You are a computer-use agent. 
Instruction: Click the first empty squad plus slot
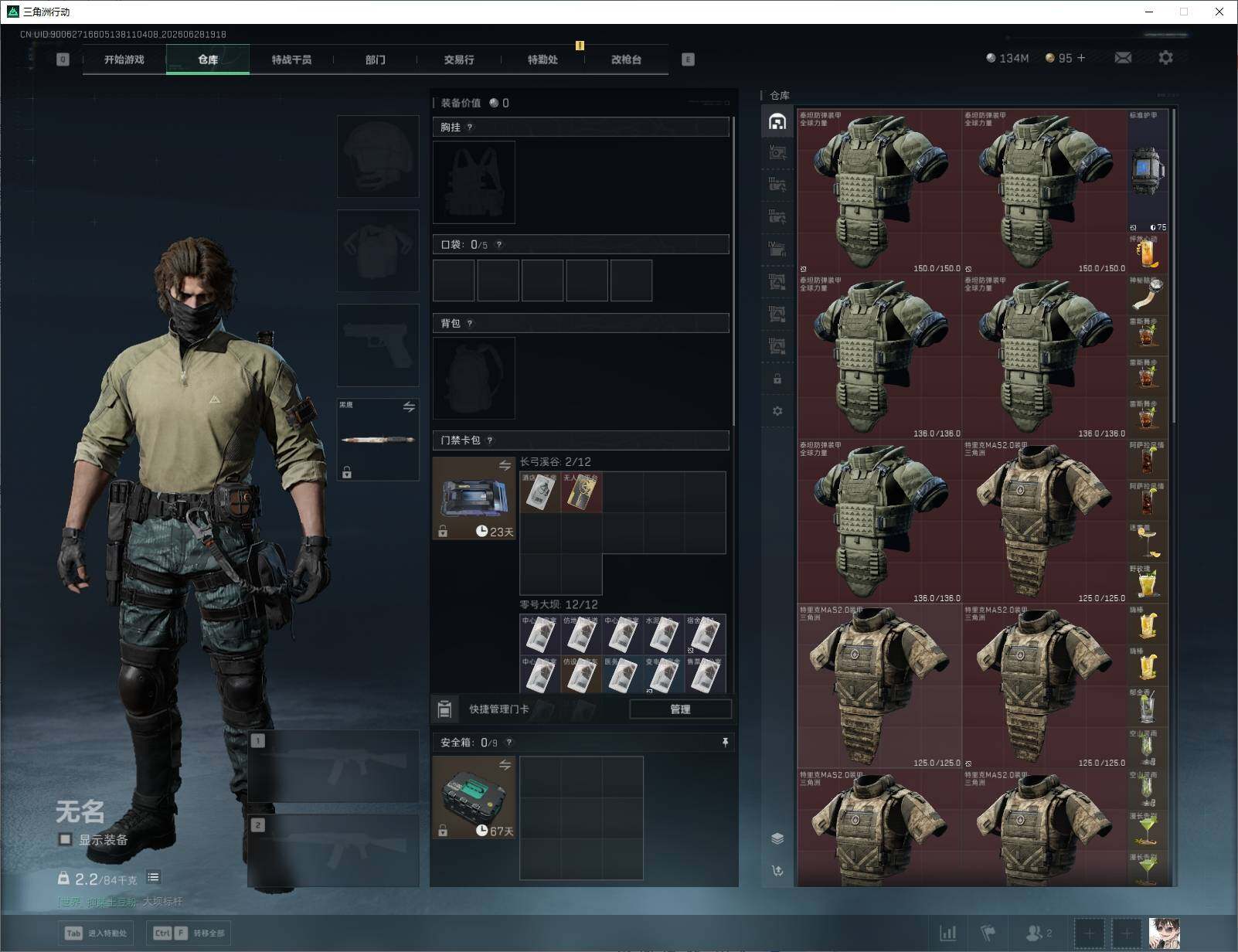tap(1090, 933)
